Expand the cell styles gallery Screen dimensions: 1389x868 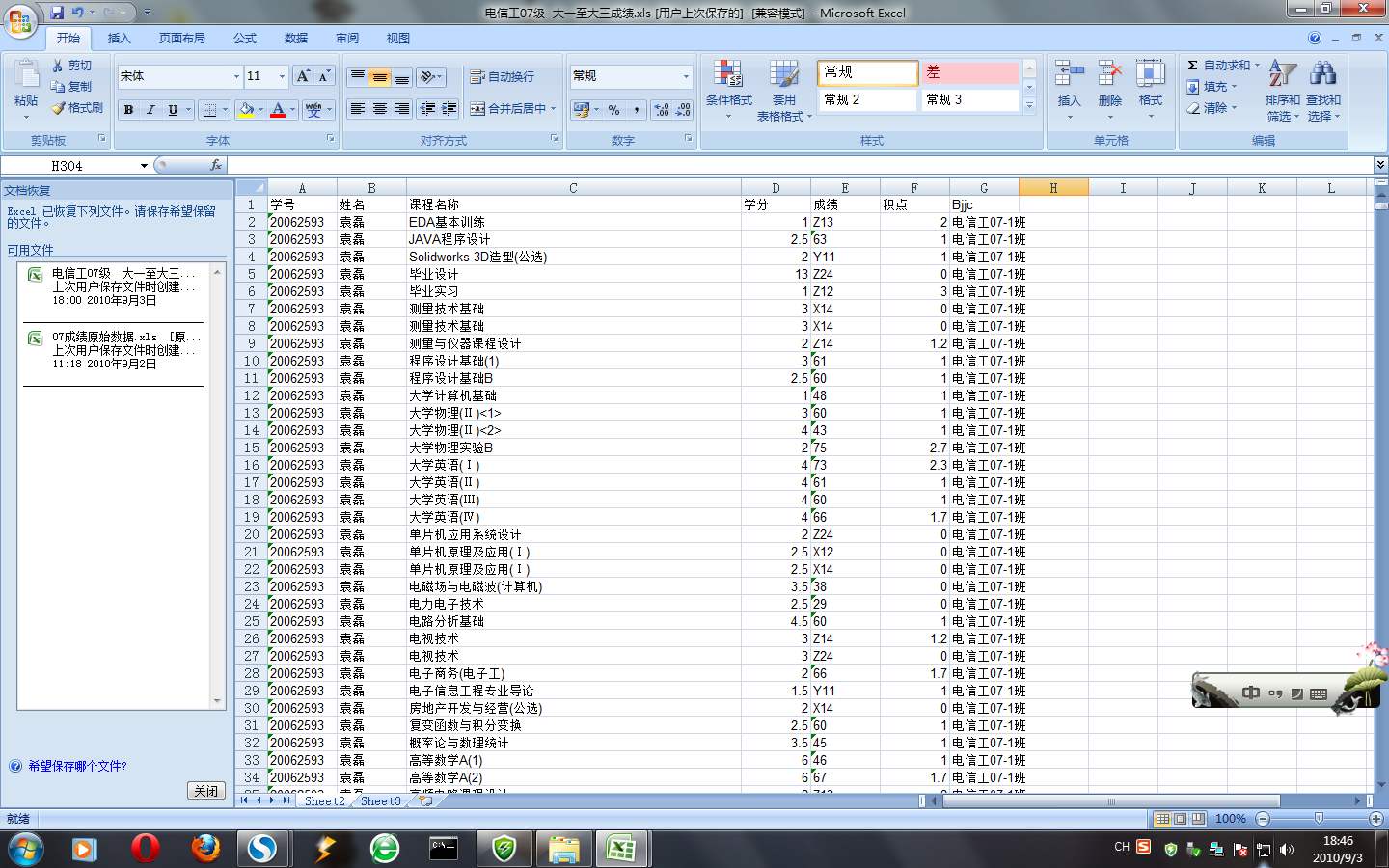click(1029, 105)
